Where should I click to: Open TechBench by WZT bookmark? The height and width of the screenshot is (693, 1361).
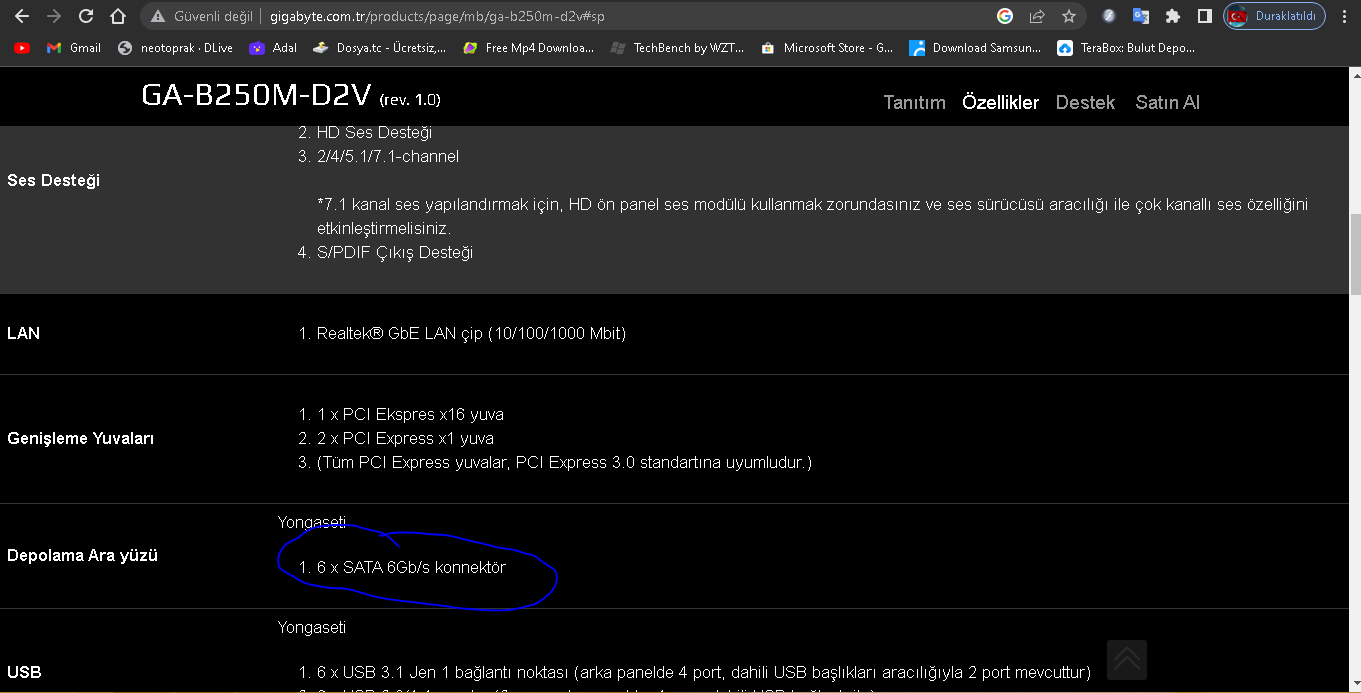click(x=677, y=47)
